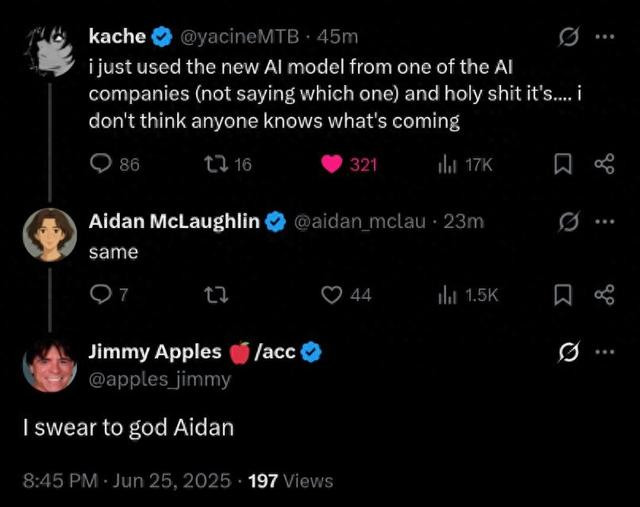Bookmark Aidan McLaughlin's tweet
Image resolution: width=640 pixels, height=507 pixels.
tap(563, 295)
